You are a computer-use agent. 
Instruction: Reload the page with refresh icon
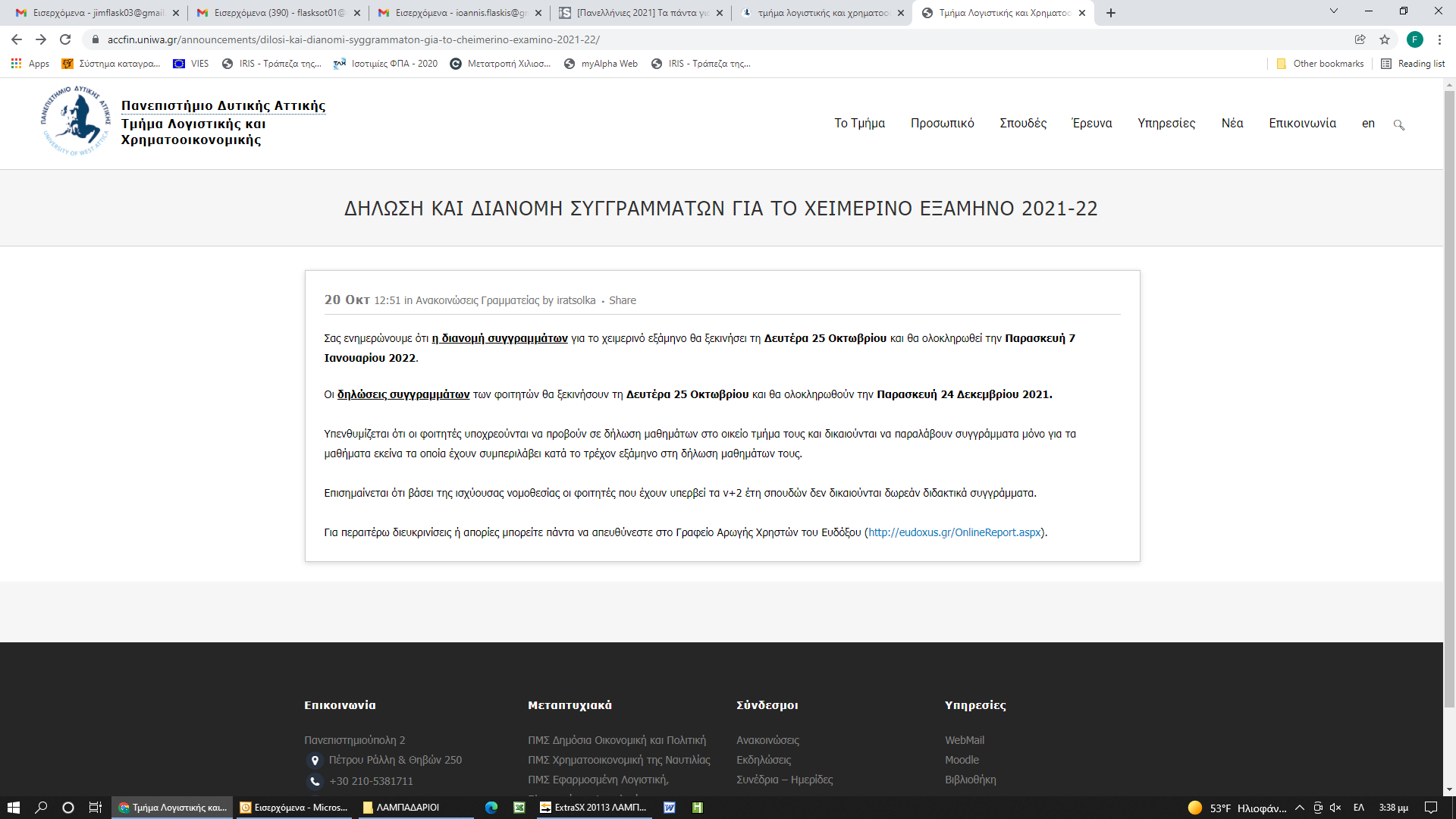pyautogui.click(x=65, y=39)
